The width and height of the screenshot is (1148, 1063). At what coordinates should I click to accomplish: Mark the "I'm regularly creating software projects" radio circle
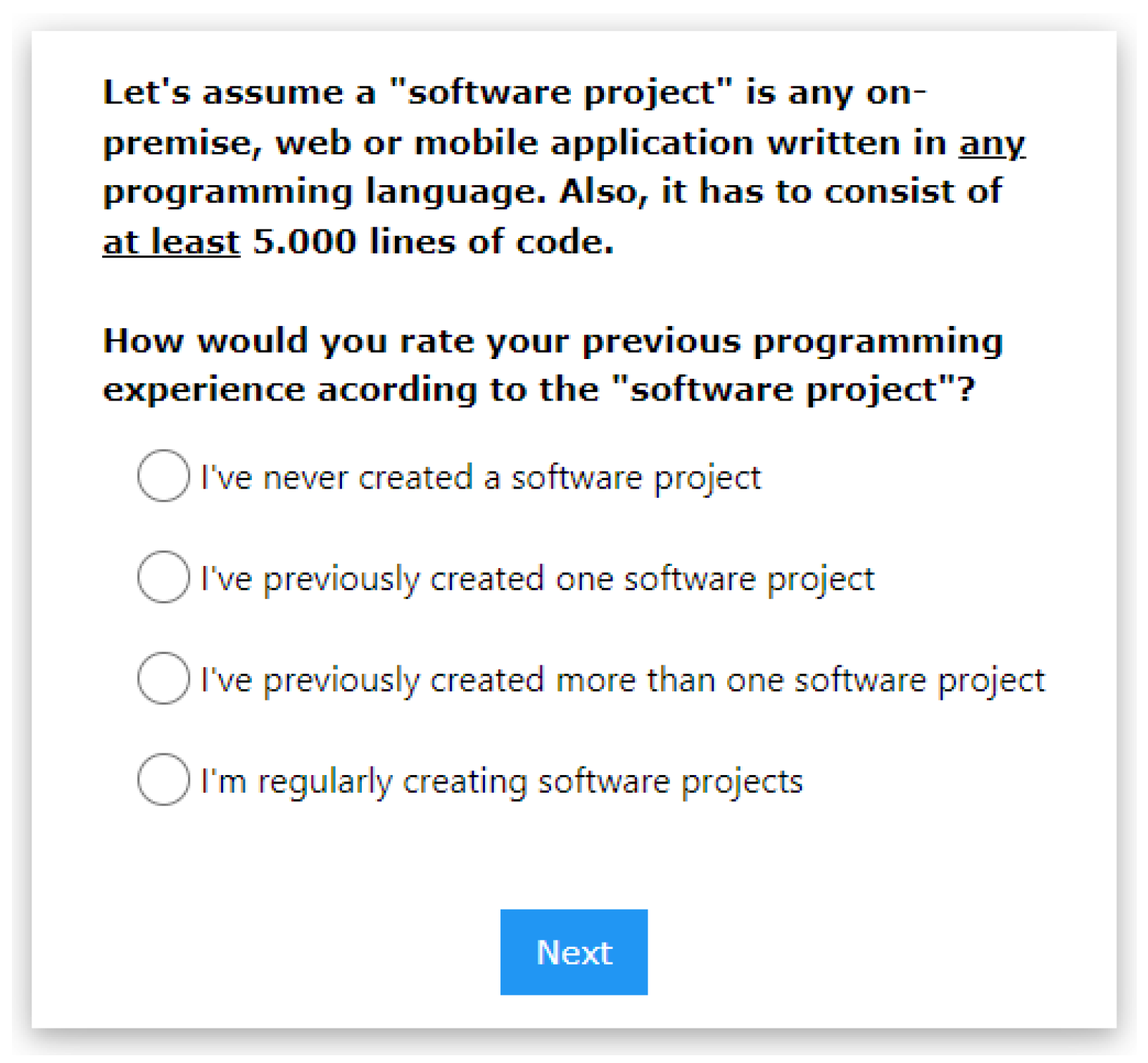[x=163, y=780]
